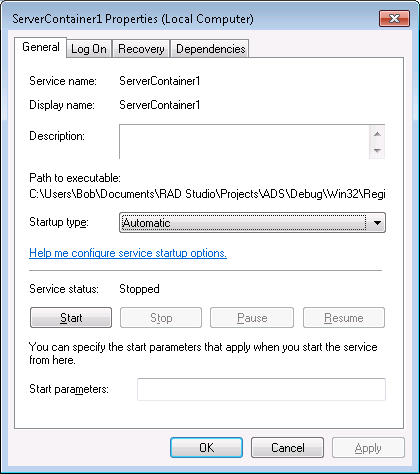This screenshot has height=474, width=420.
Task: Click inside the Description text box
Action: point(244,141)
